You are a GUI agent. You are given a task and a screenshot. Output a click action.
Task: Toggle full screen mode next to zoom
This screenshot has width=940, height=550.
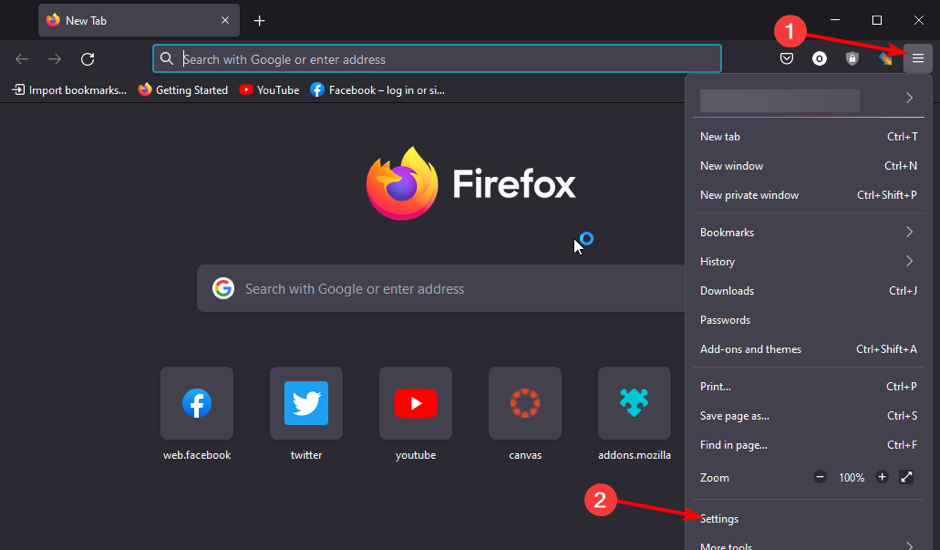907,478
